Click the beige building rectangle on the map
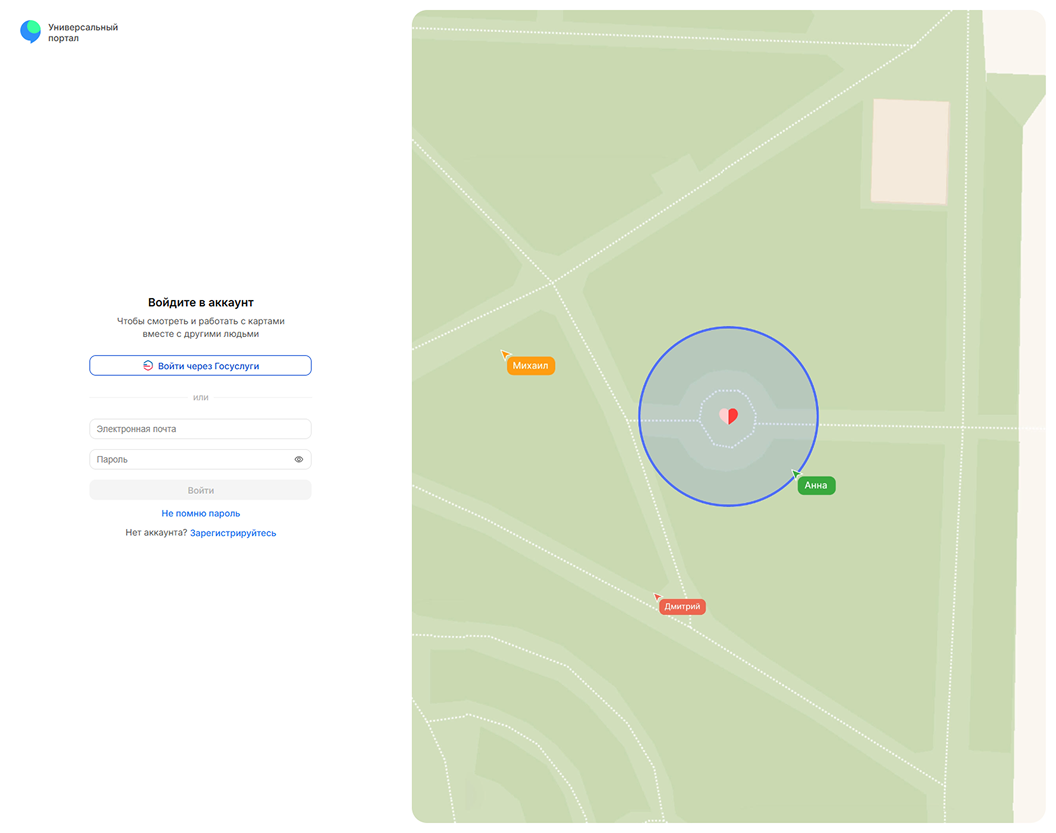Image resolution: width=1056 pixels, height=833 pixels. click(x=910, y=151)
